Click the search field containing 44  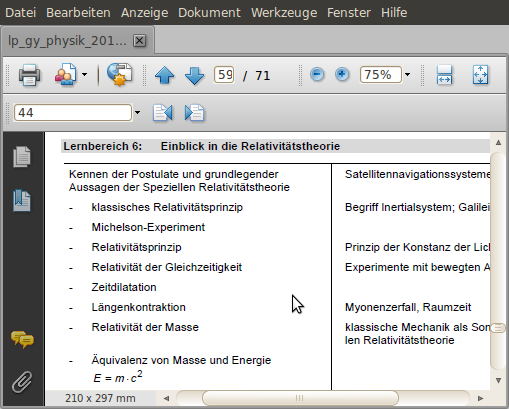click(x=73, y=113)
